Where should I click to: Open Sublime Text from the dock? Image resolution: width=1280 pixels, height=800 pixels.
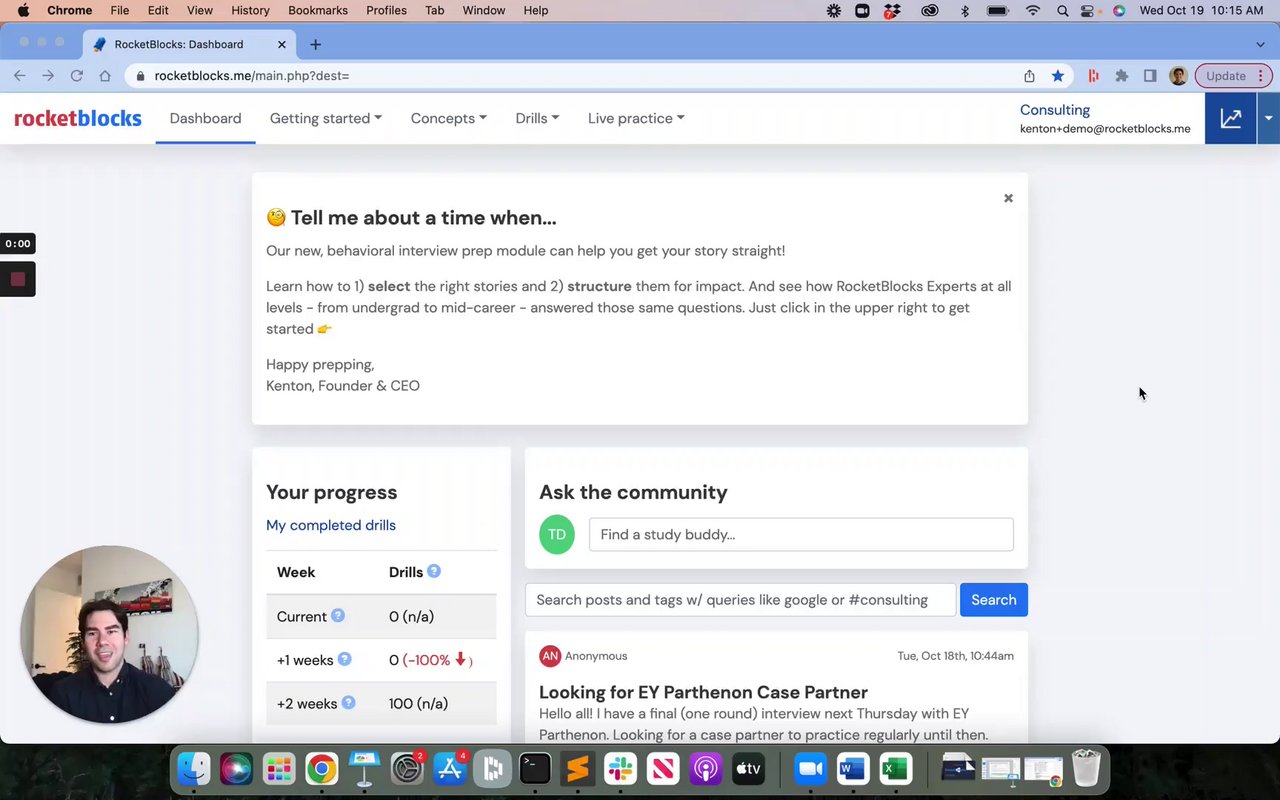[x=577, y=769]
